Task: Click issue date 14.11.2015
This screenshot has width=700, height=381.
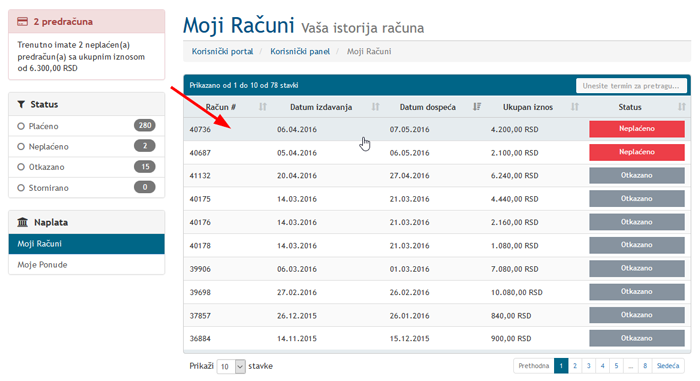Action: pyautogui.click(x=297, y=339)
